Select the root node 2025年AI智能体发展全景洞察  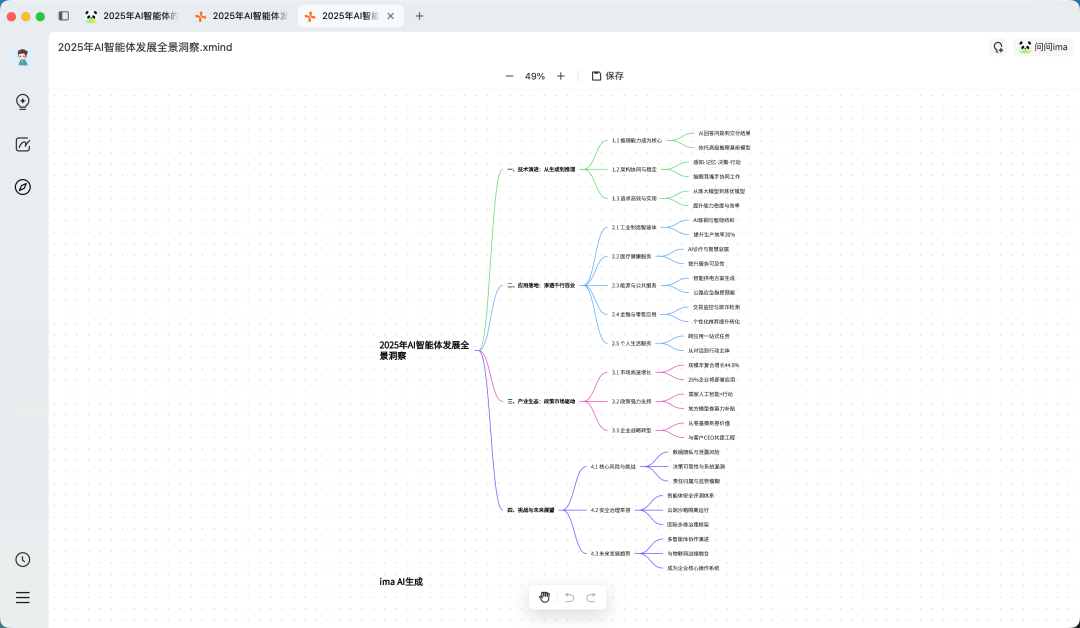pyautogui.click(x=421, y=351)
